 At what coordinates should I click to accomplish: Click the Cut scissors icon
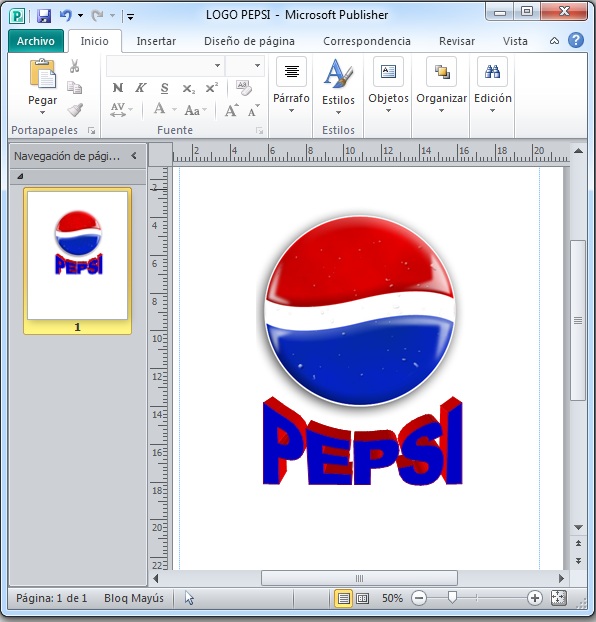click(74, 66)
